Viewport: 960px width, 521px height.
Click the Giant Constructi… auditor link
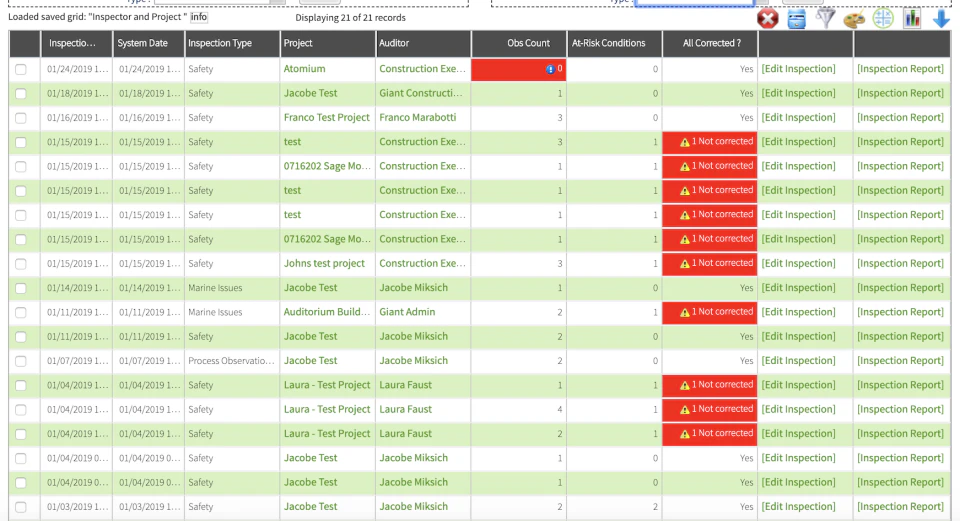click(421, 93)
